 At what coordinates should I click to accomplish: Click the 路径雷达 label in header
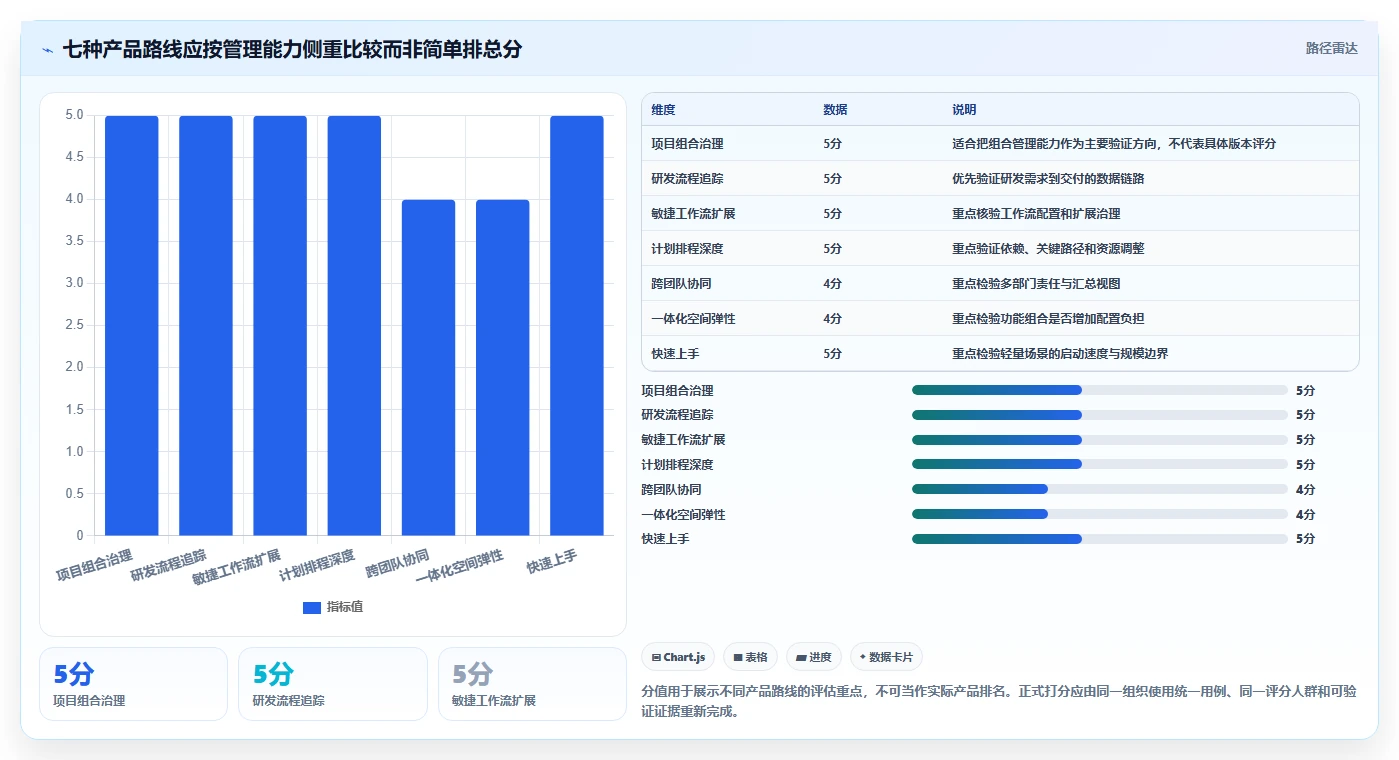point(1332,48)
